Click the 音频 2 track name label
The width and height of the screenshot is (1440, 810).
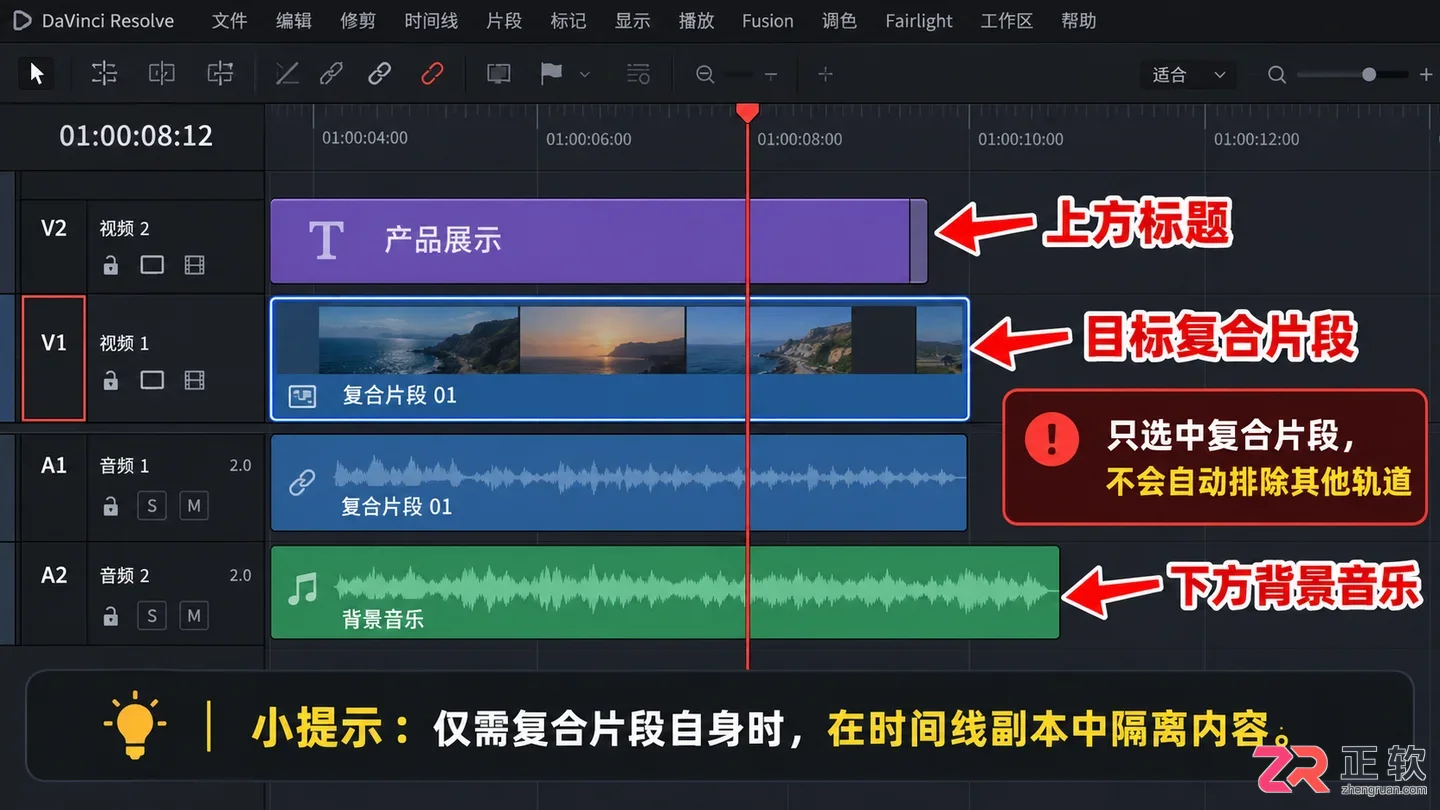pyautogui.click(x=124, y=575)
